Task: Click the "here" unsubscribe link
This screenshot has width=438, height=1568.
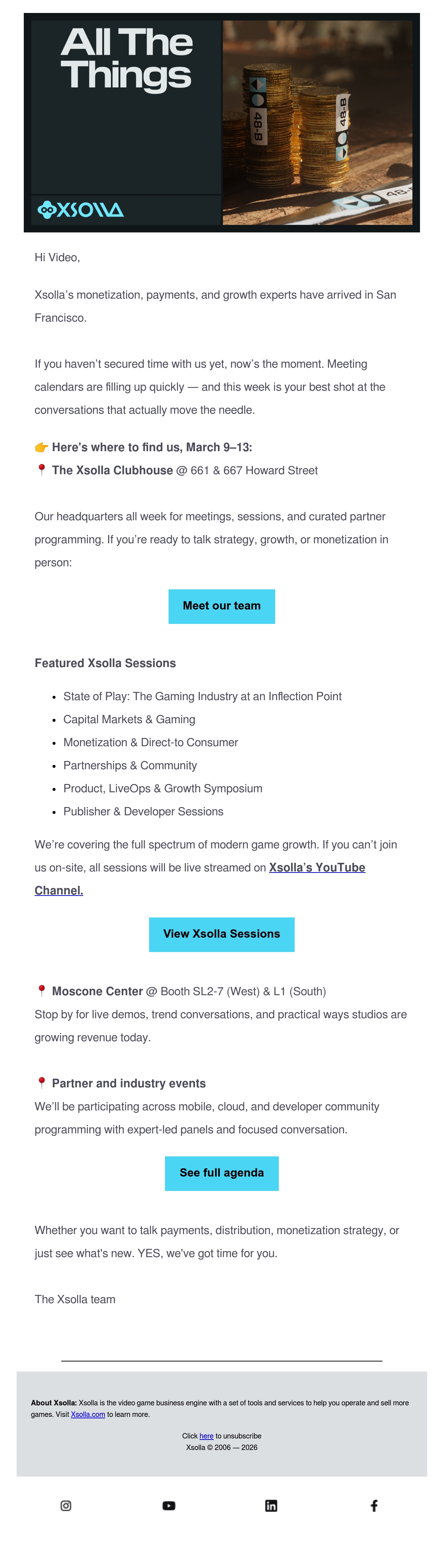Action: click(x=206, y=1436)
